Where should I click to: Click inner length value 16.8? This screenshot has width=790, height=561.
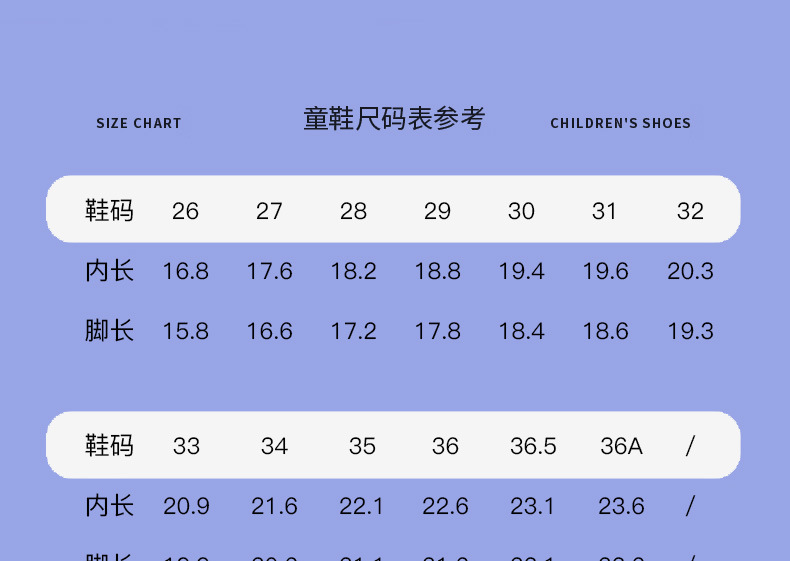(x=185, y=271)
